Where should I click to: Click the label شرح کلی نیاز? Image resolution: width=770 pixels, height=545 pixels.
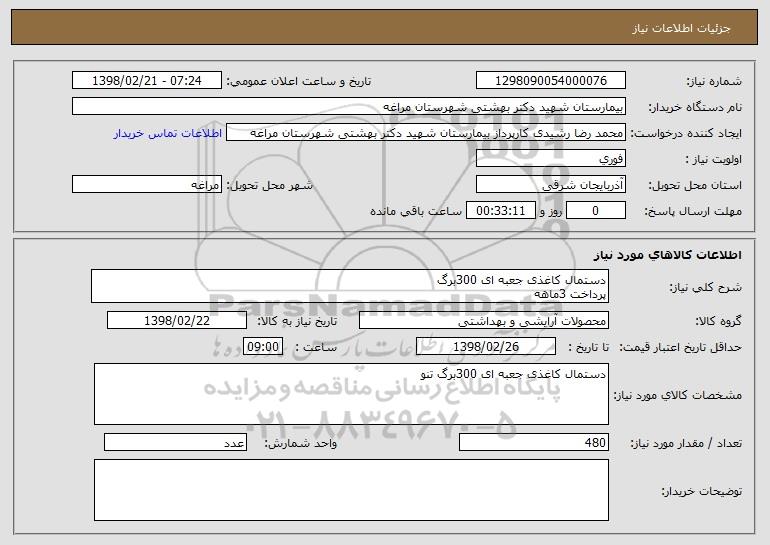click(x=706, y=287)
